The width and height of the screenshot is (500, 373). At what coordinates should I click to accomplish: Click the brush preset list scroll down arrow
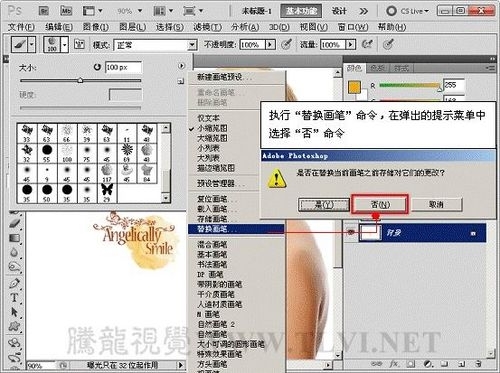click(166, 198)
